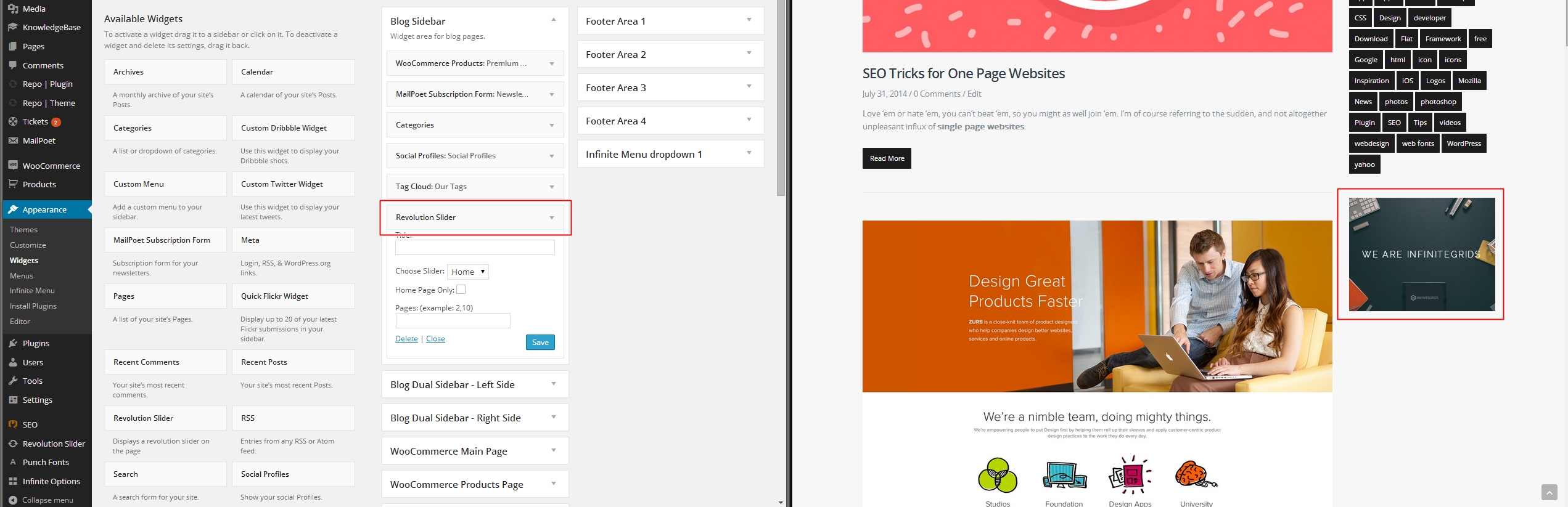Expand WooCommerce Products Premium widget
The image size is (1568, 507).
point(552,63)
